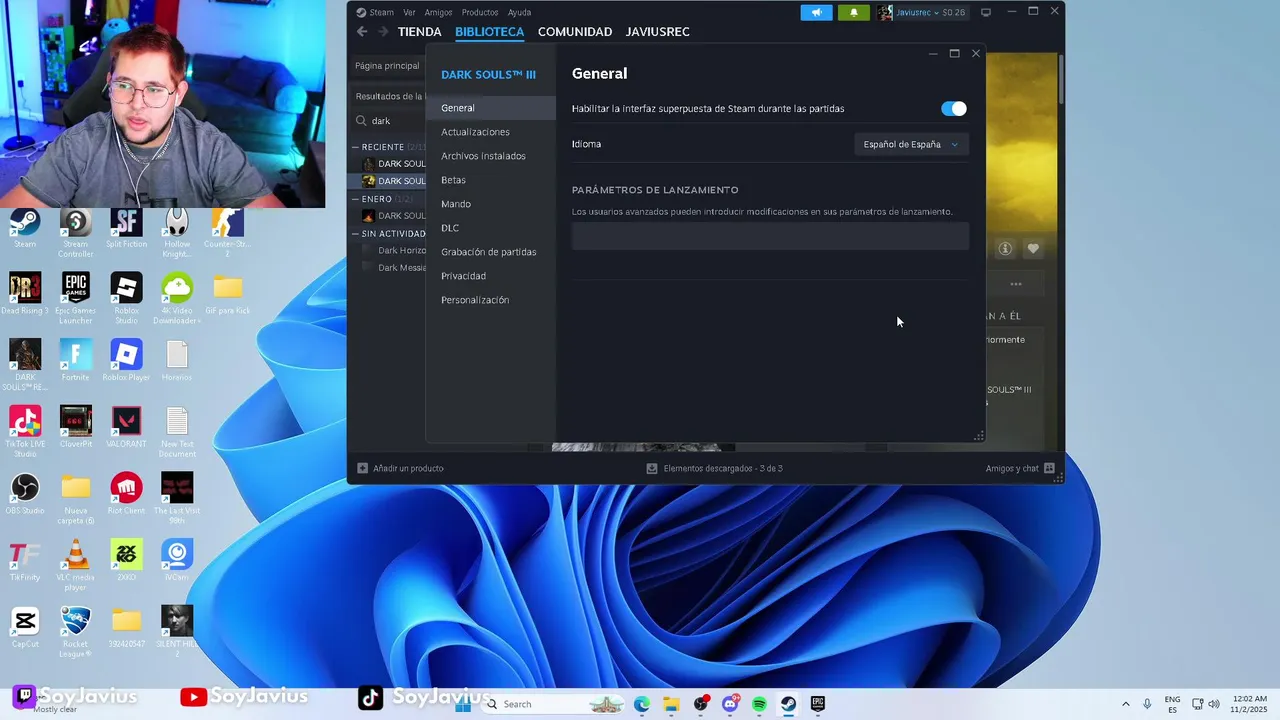Click the game info circle icon
1280x720 pixels.
pos(1005,249)
